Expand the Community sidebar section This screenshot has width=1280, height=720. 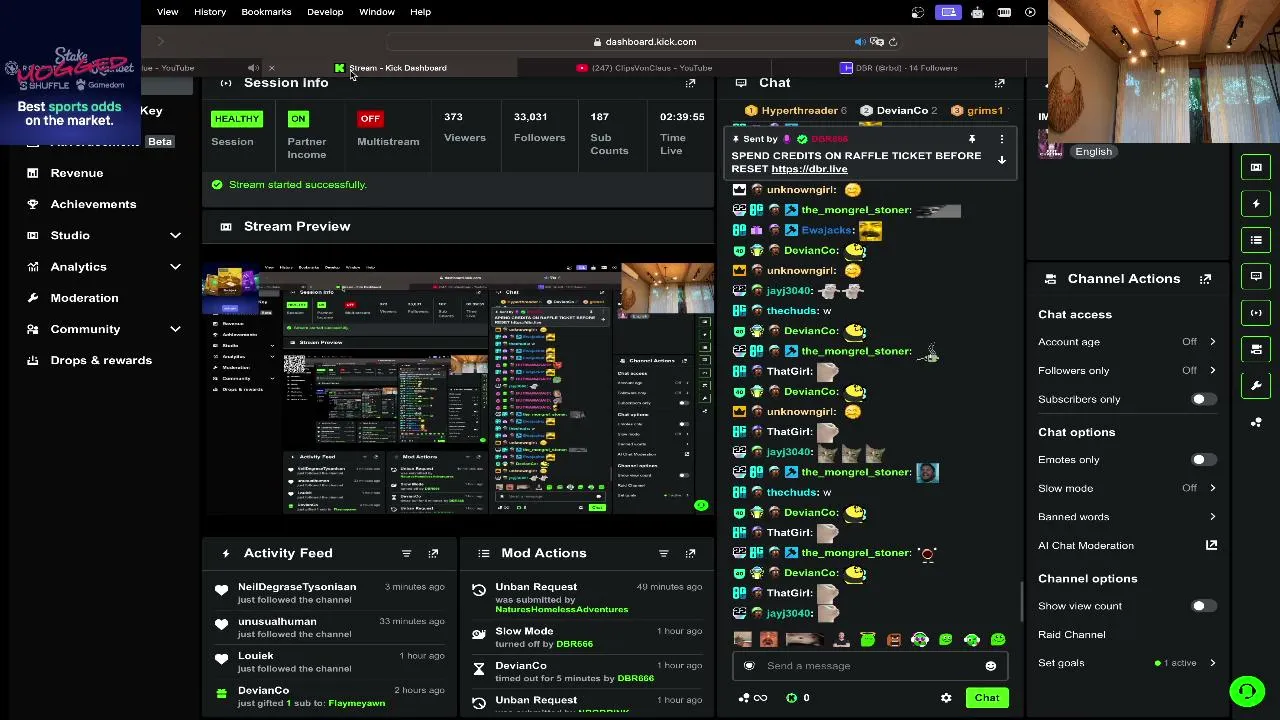point(175,329)
